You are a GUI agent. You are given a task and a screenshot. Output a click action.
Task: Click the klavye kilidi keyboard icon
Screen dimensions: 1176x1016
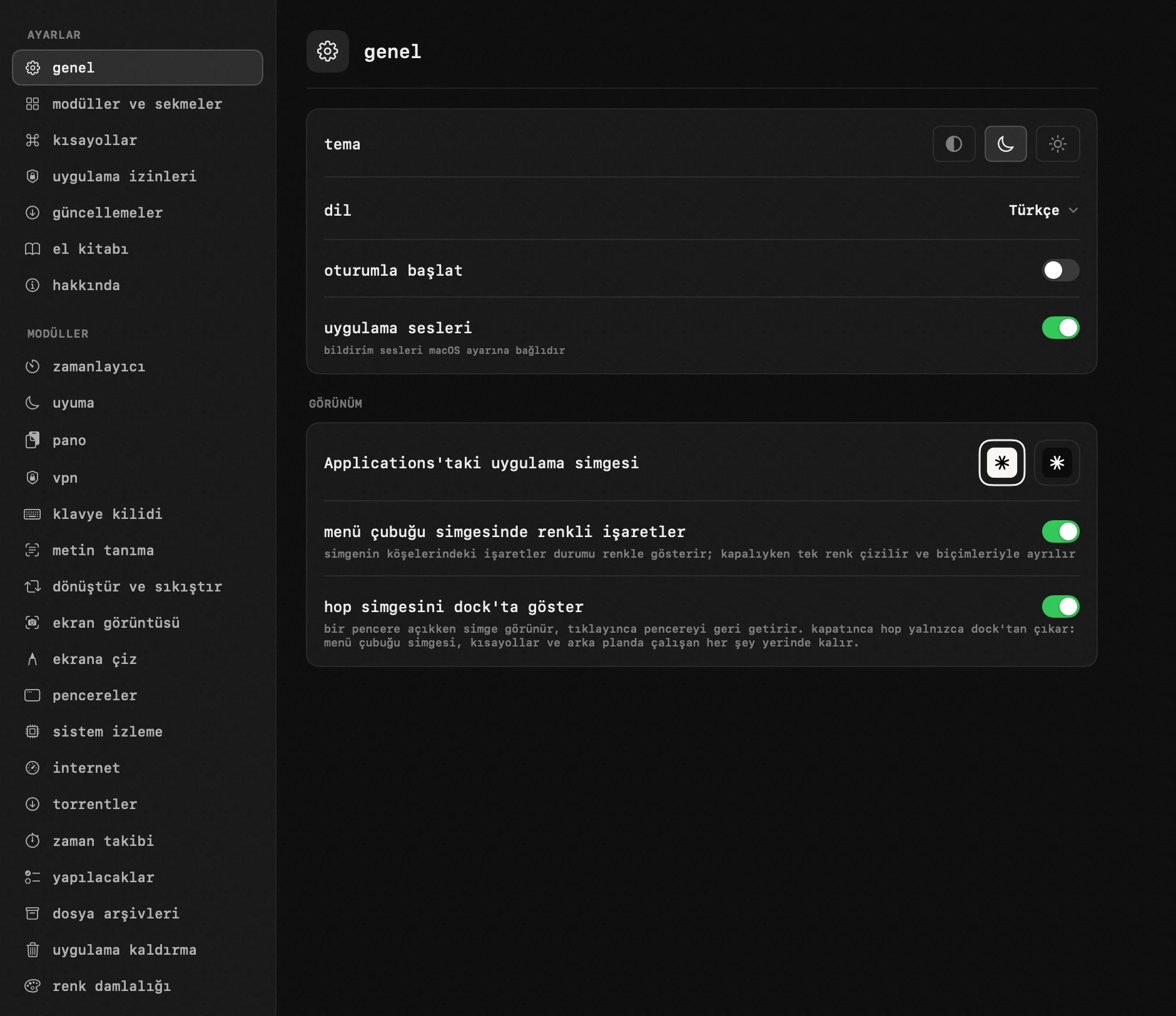[33, 514]
